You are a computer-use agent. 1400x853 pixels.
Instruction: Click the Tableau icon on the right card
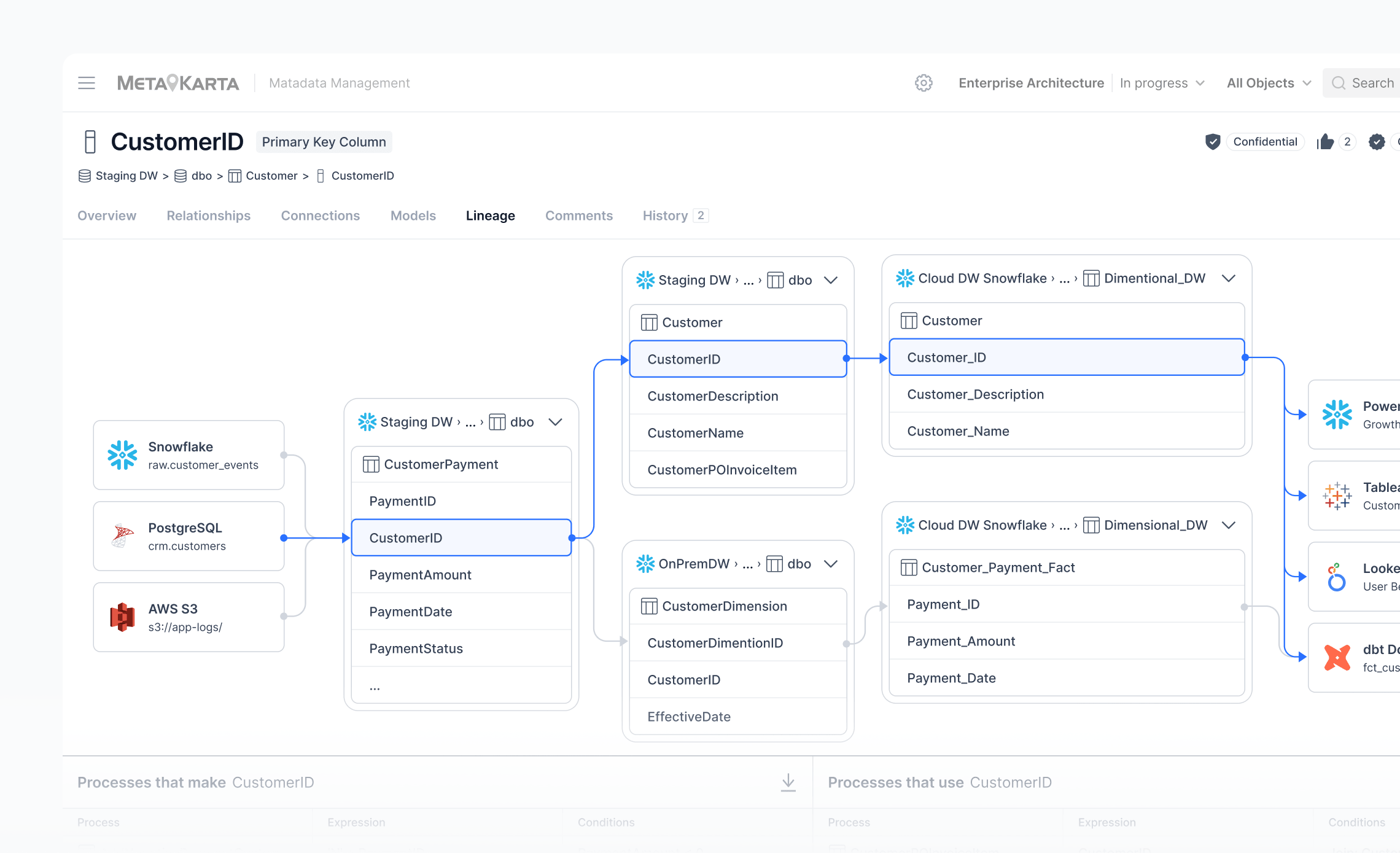(x=1337, y=496)
